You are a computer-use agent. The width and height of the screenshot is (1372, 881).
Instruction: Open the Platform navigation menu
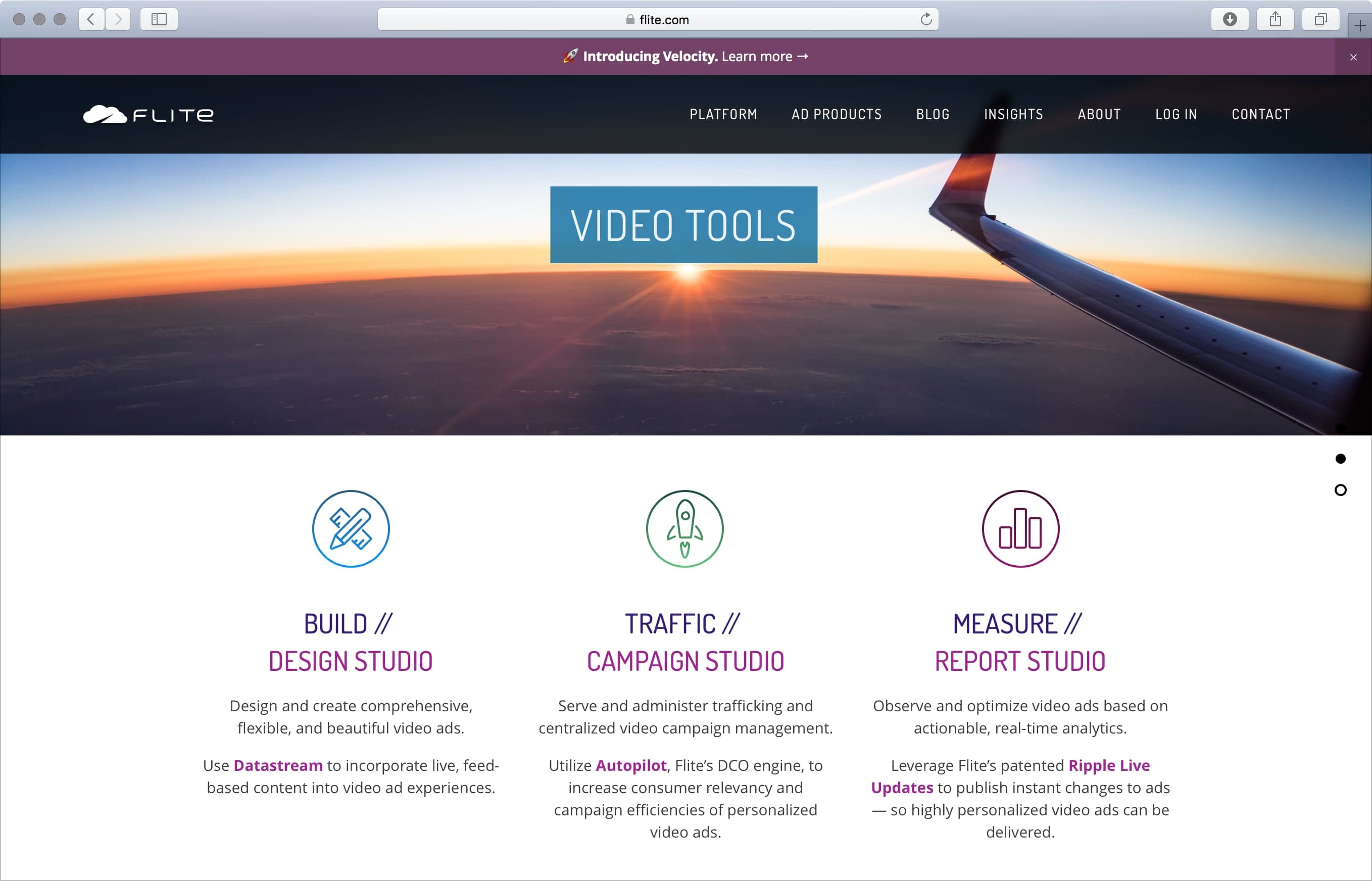coord(723,114)
